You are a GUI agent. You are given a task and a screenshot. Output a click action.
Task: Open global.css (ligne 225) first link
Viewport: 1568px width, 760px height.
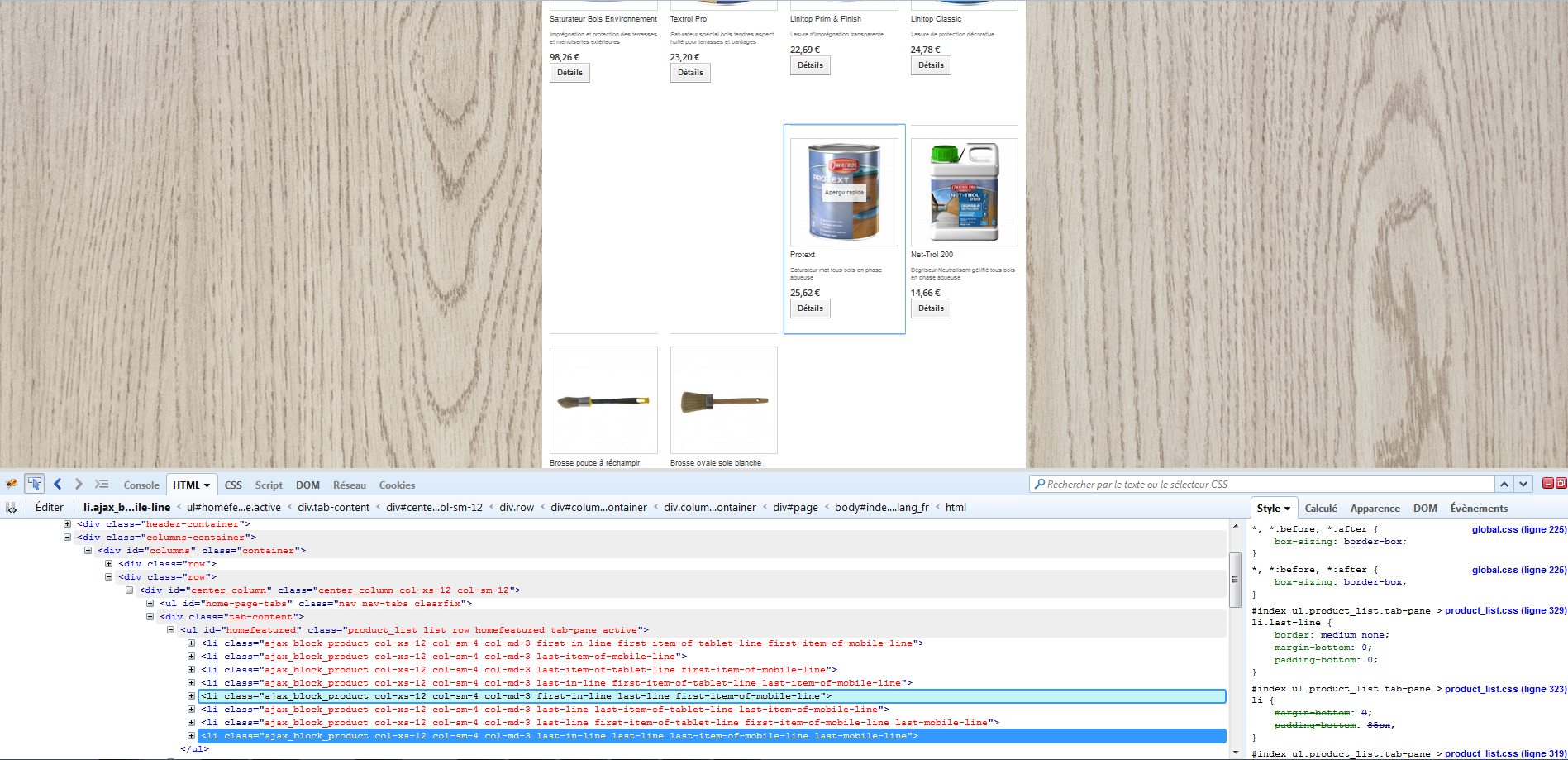point(1518,529)
